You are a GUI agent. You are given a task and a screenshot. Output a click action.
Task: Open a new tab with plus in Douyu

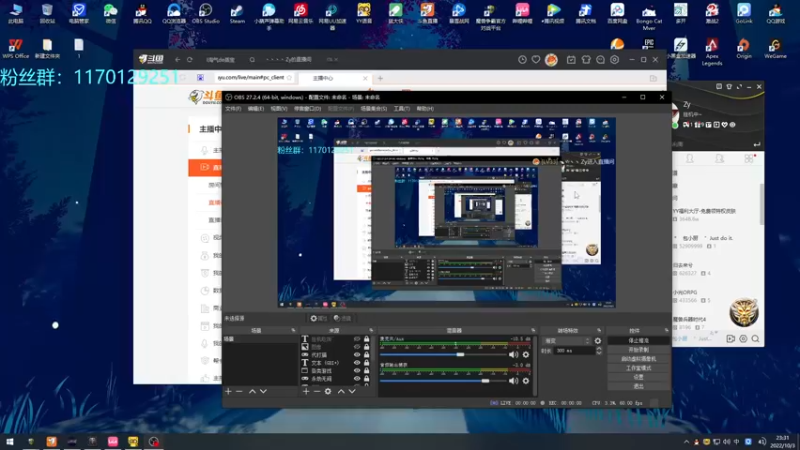(380, 78)
